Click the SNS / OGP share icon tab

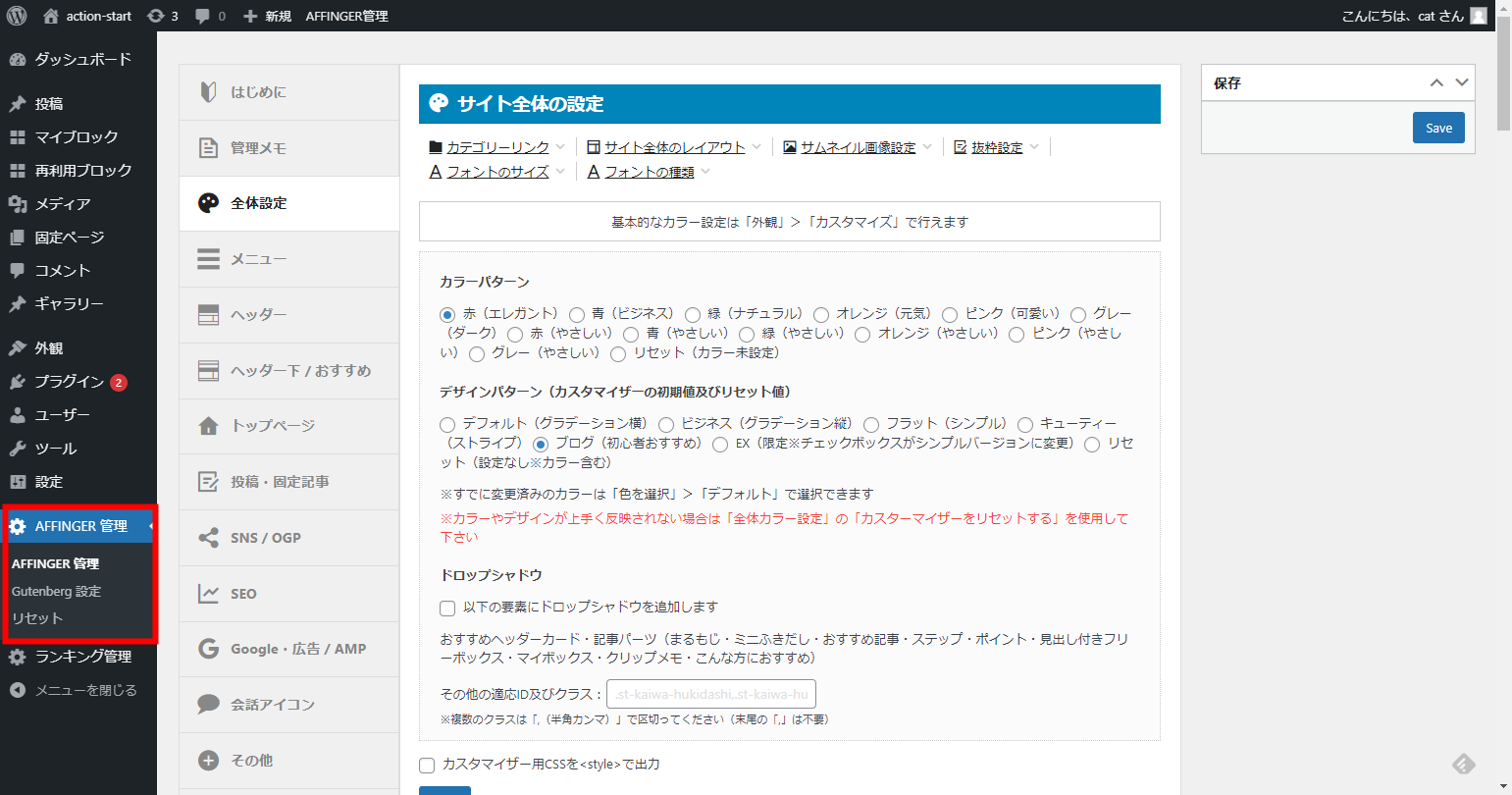(208, 538)
